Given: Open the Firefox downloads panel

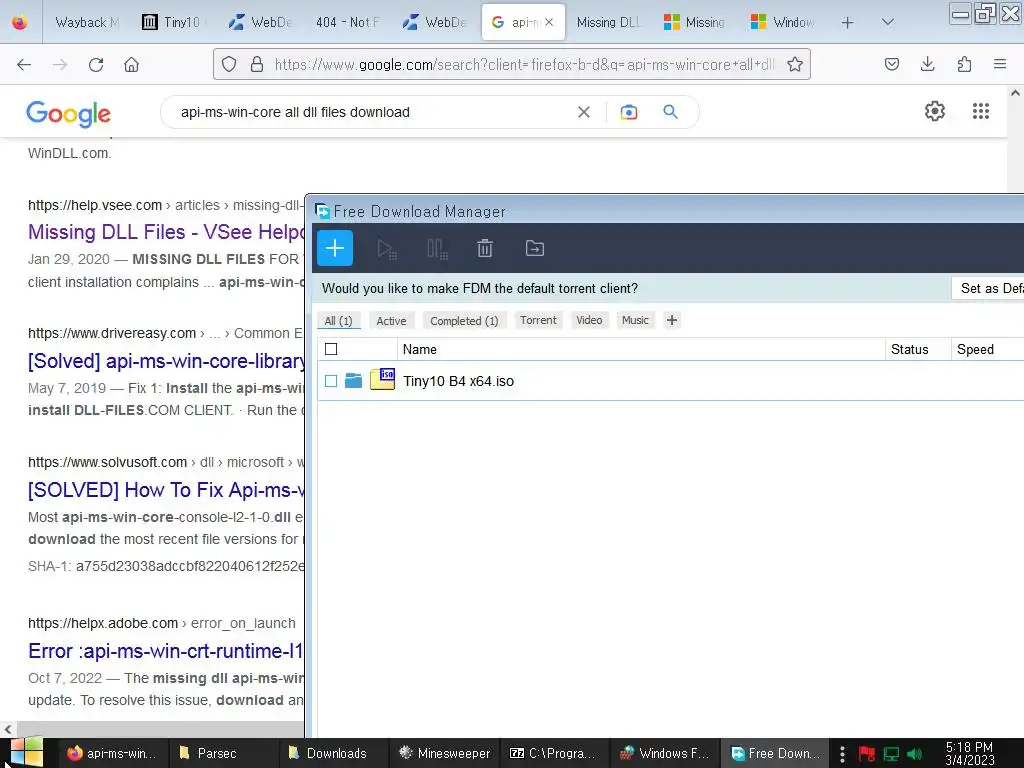Looking at the screenshot, I should click(x=927, y=64).
